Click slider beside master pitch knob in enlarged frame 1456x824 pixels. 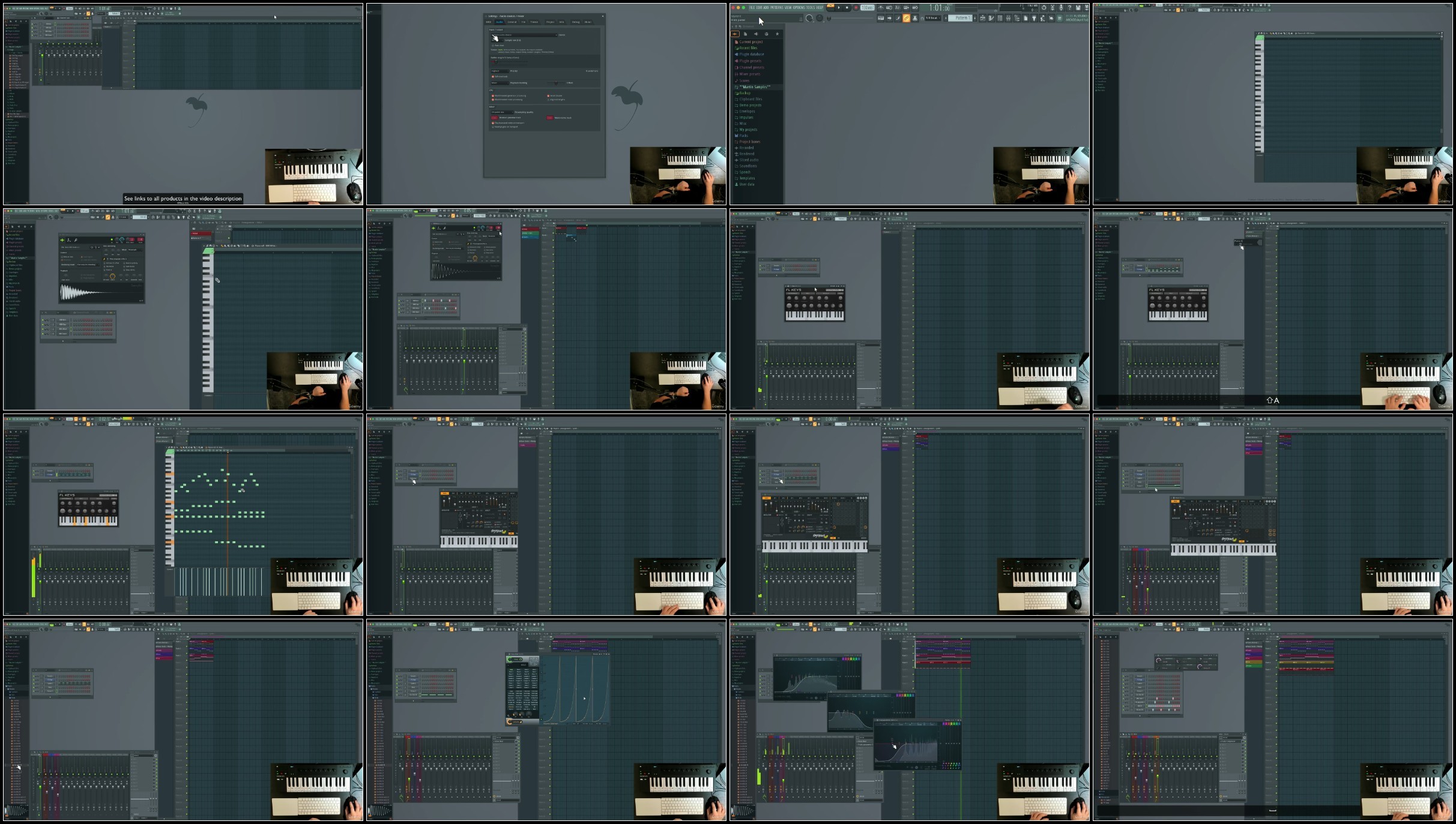click(850, 18)
